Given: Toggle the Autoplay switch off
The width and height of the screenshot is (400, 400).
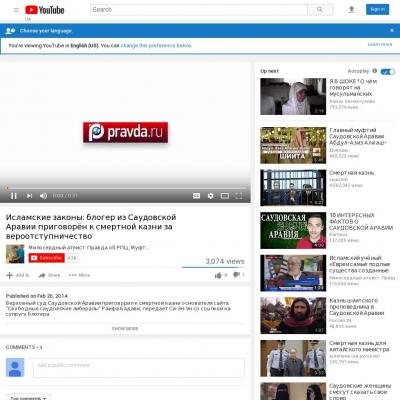Looking at the screenshot, I should tap(388, 71).
